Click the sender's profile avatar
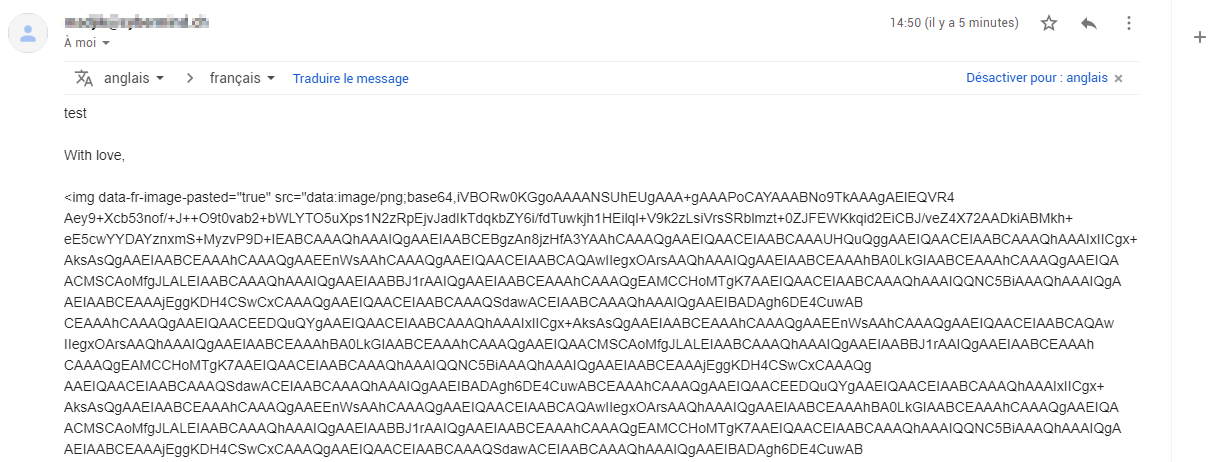Viewport: 1220px width, 462px height. (28, 33)
